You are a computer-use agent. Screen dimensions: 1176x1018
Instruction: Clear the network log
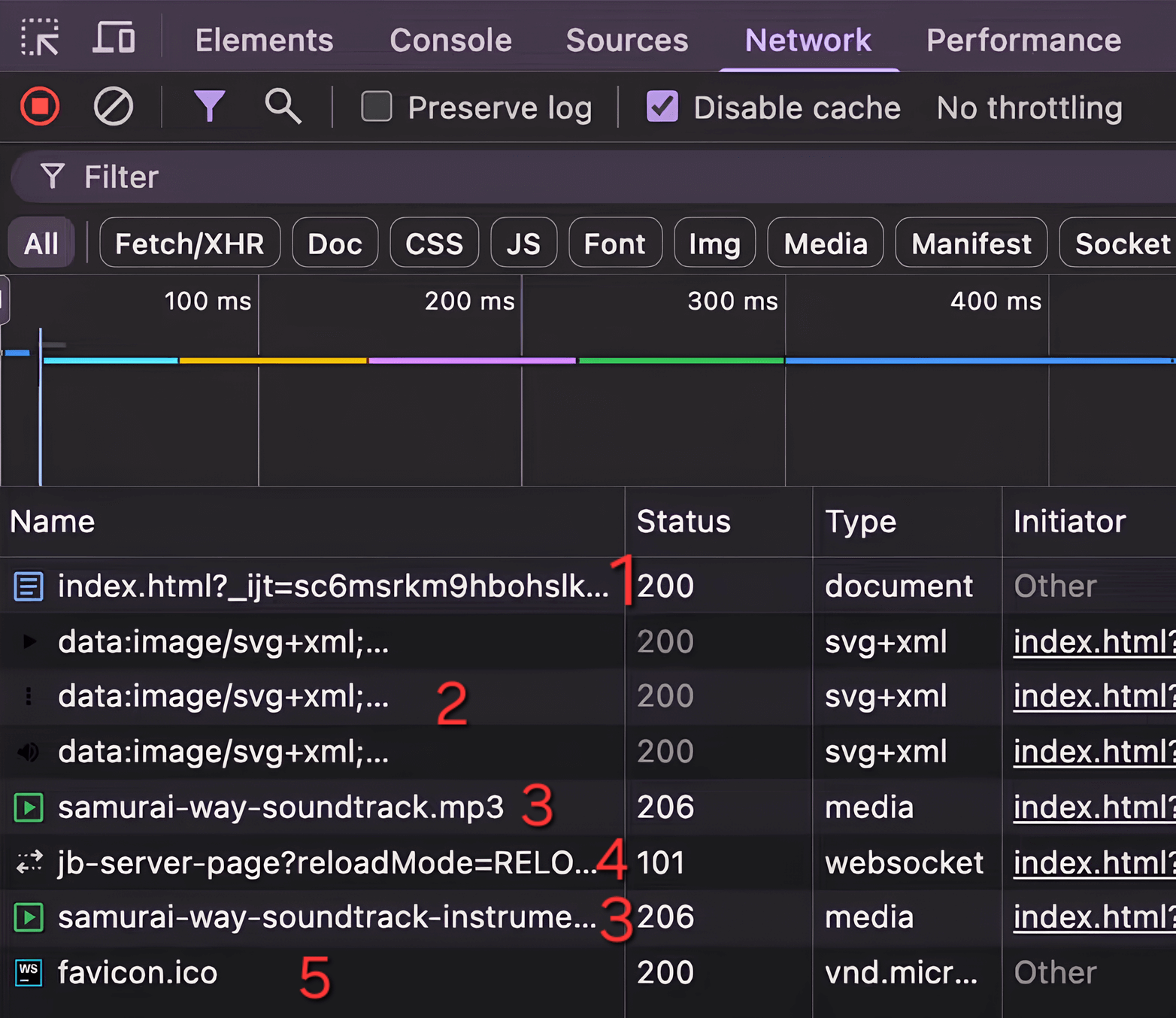click(x=113, y=107)
